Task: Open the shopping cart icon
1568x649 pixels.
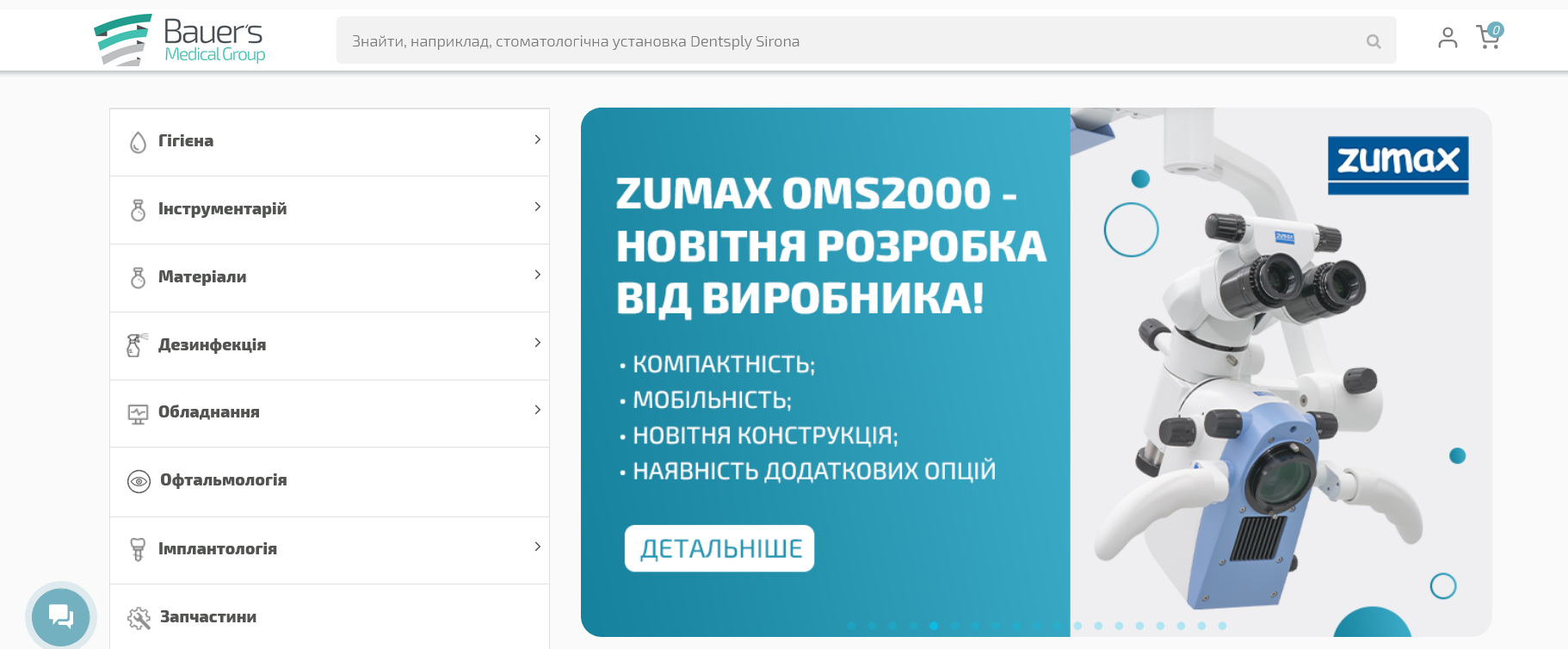Action: pyautogui.click(x=1487, y=37)
